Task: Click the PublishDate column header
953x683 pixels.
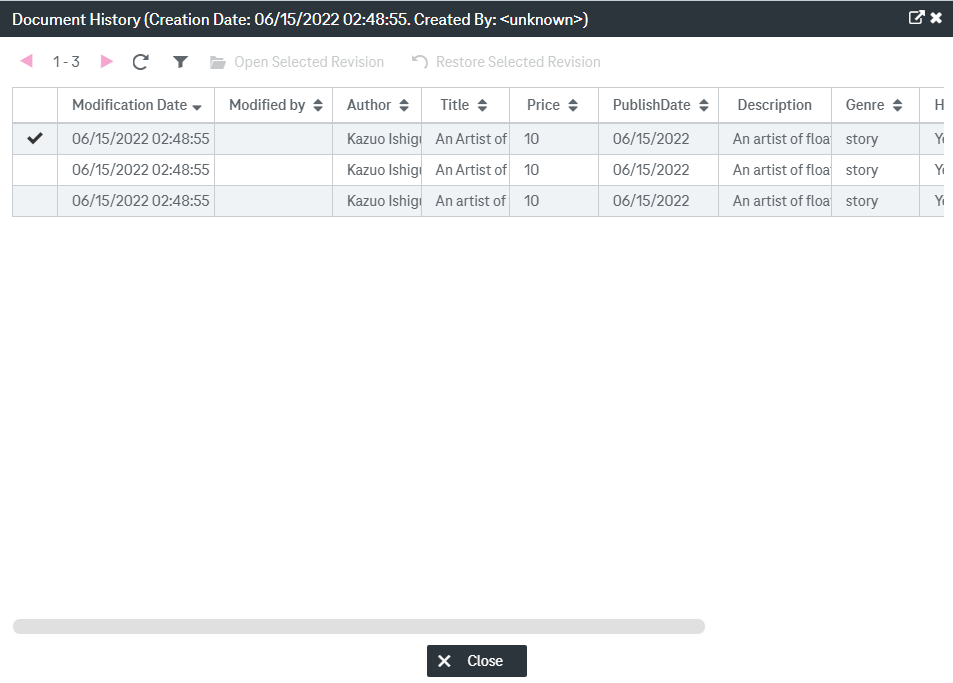Action: click(x=650, y=104)
